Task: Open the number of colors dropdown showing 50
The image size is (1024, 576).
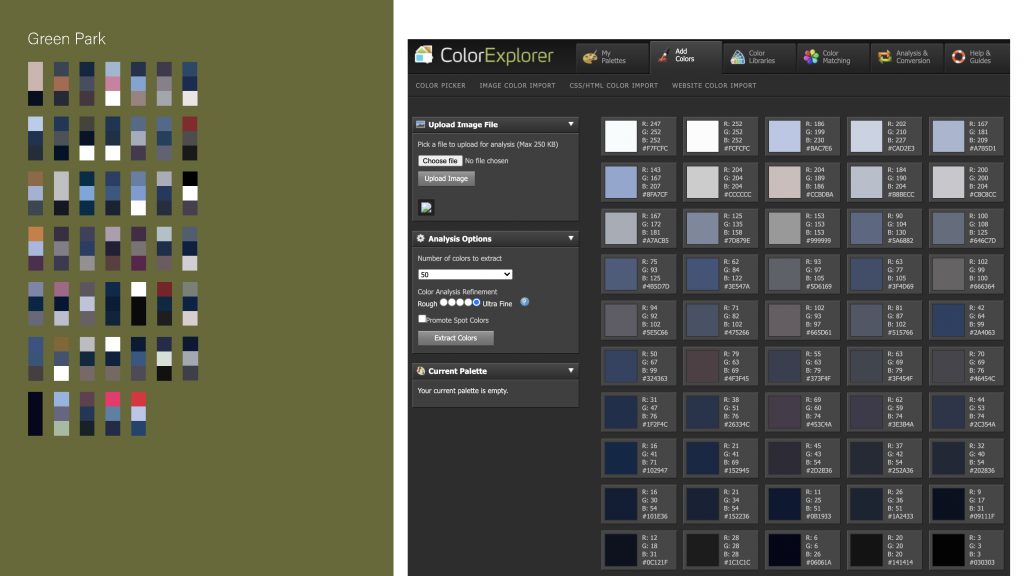Action: [x=465, y=274]
